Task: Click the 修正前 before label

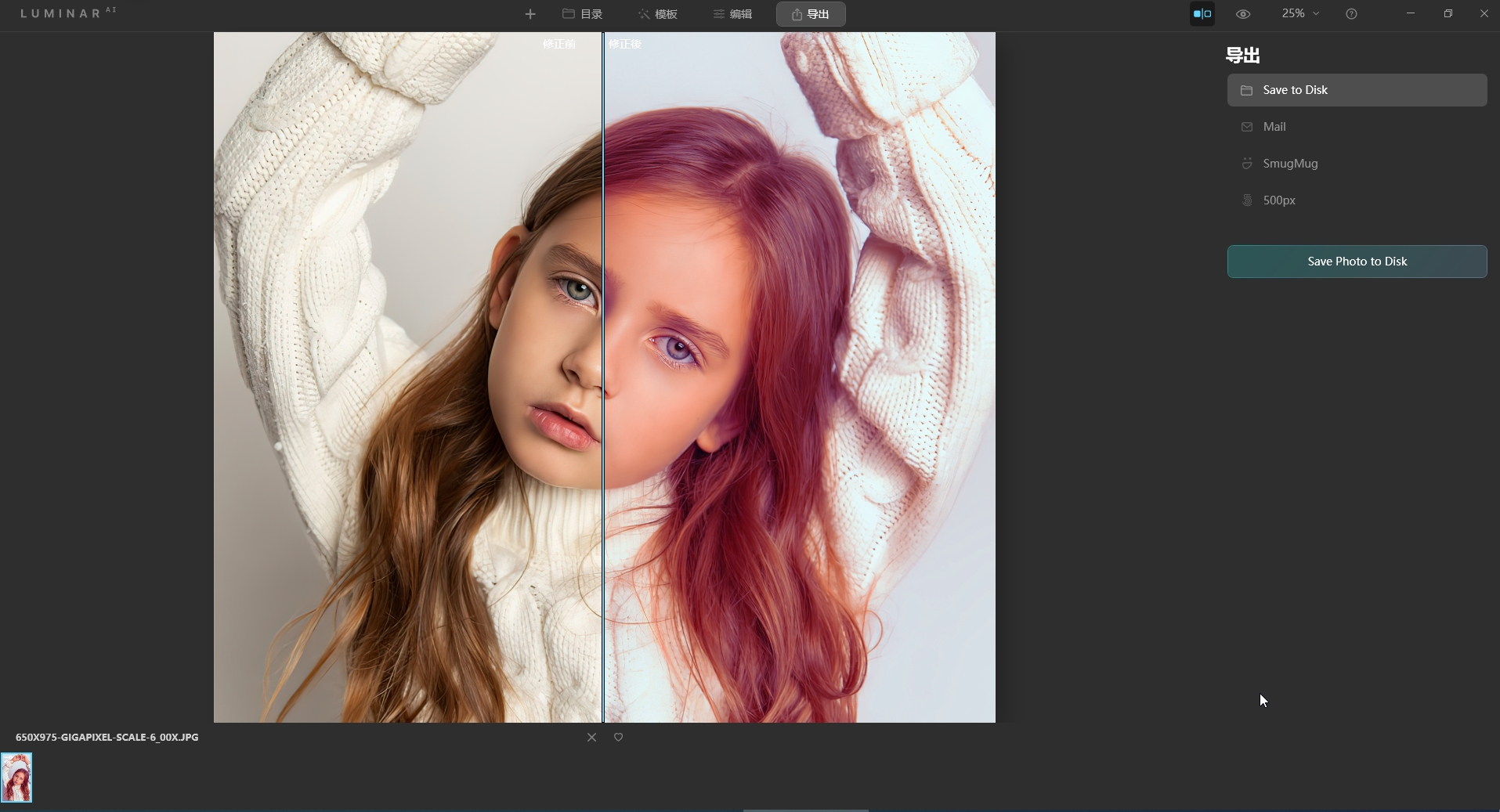Action: (x=559, y=44)
